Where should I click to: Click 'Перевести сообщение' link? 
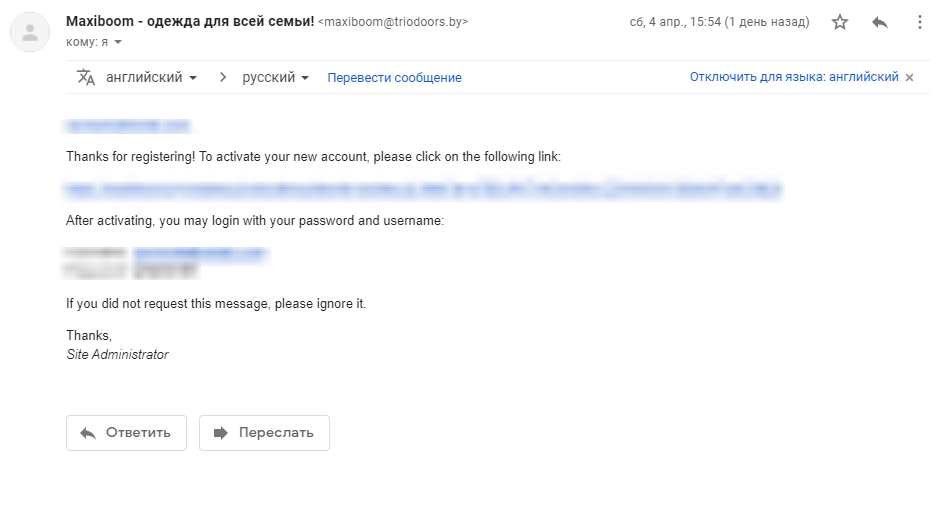click(x=394, y=77)
